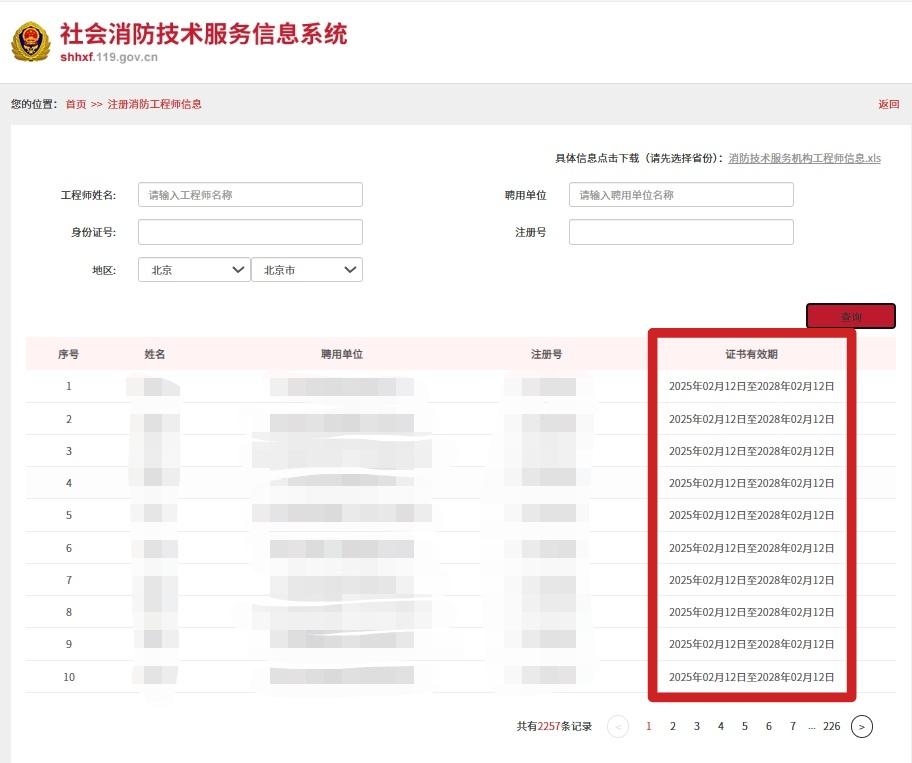Download 消防技术服务机构工程师信息.xls file

804,158
